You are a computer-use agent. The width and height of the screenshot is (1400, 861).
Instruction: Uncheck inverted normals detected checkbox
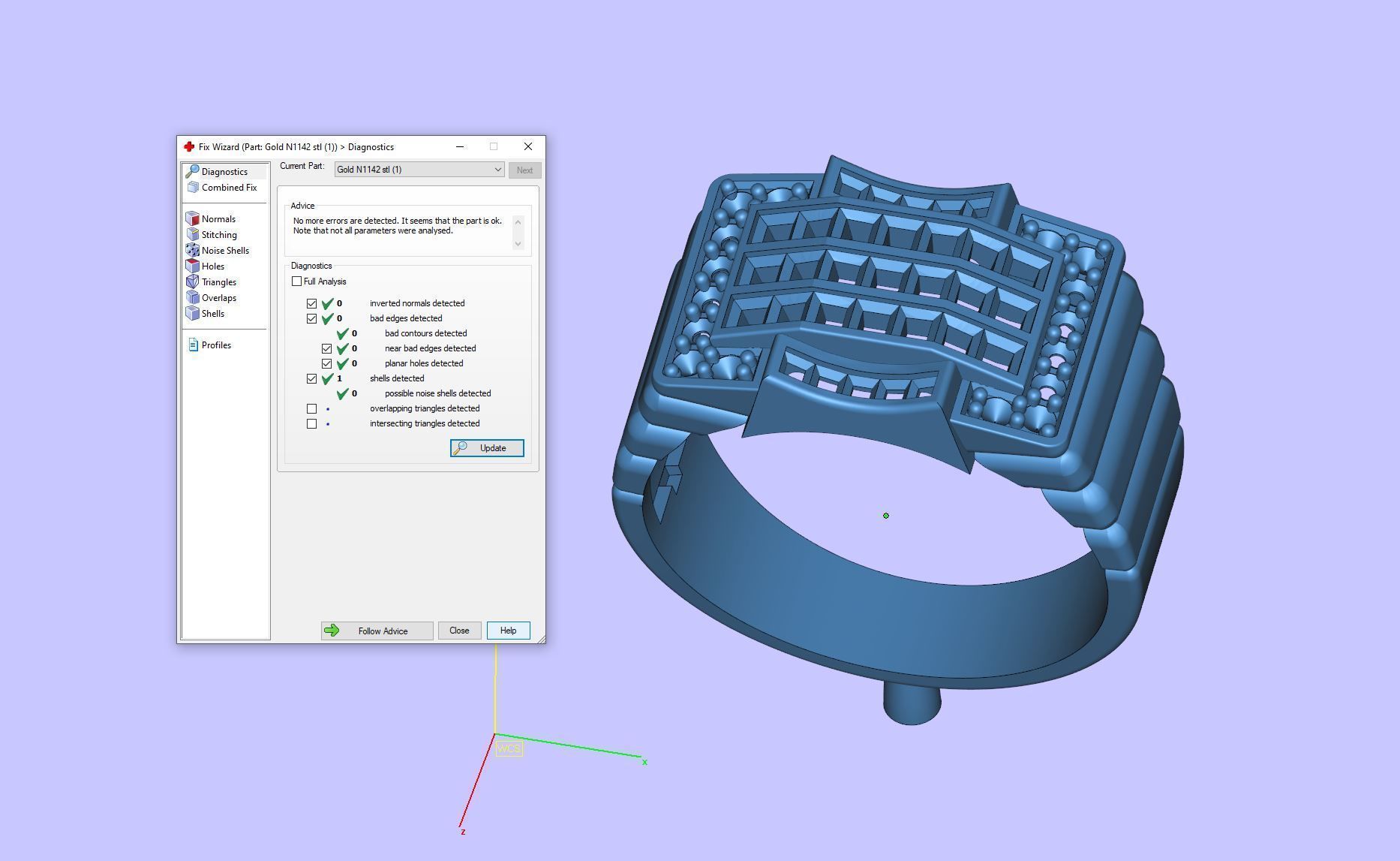coord(312,304)
